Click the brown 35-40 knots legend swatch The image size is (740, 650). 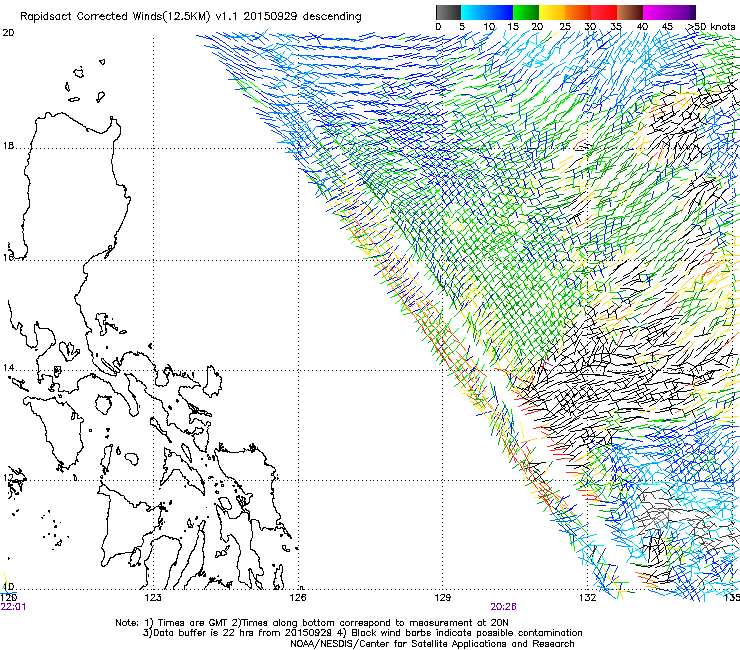click(x=630, y=12)
